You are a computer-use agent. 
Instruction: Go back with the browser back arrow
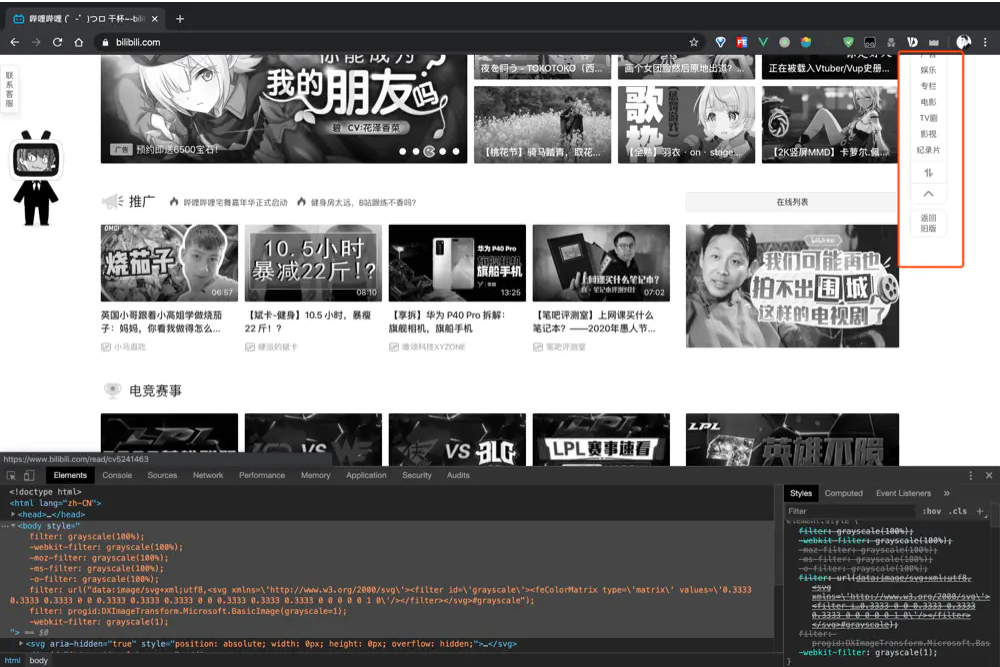click(x=15, y=42)
